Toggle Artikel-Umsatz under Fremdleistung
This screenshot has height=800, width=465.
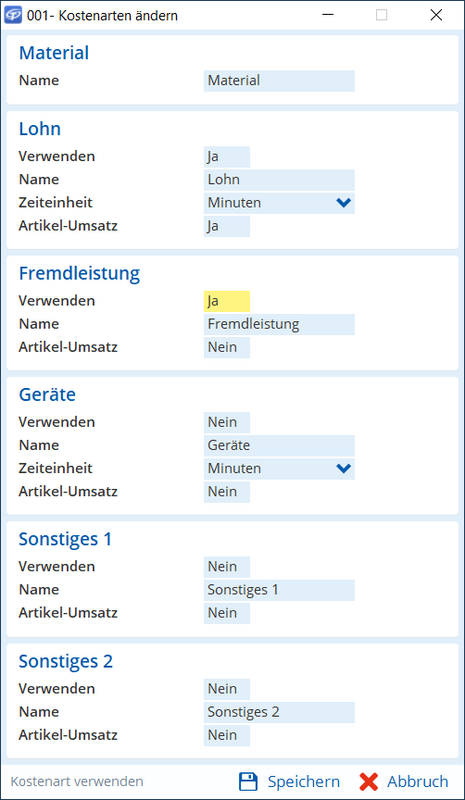[x=227, y=347]
